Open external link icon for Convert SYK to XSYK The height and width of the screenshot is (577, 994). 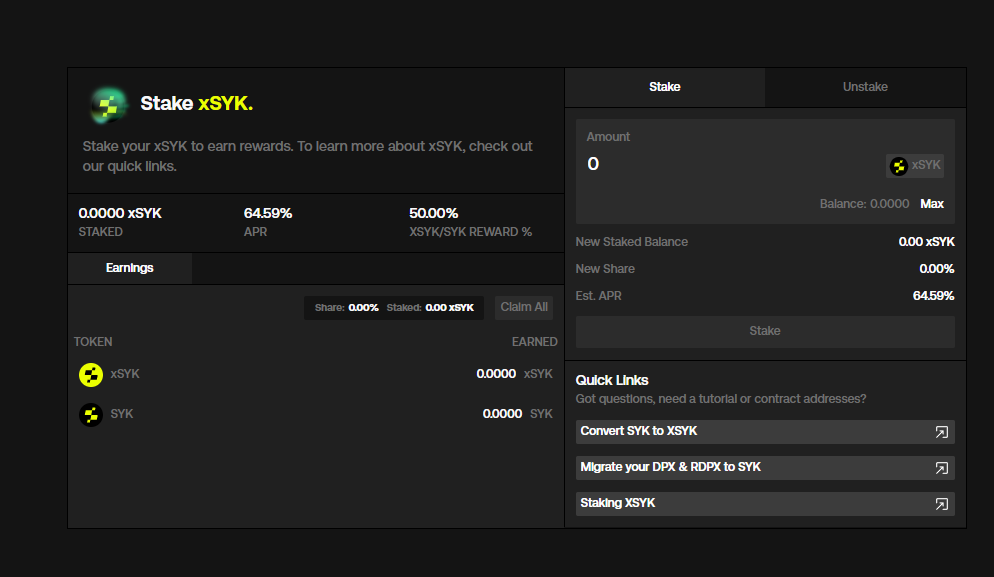click(941, 432)
